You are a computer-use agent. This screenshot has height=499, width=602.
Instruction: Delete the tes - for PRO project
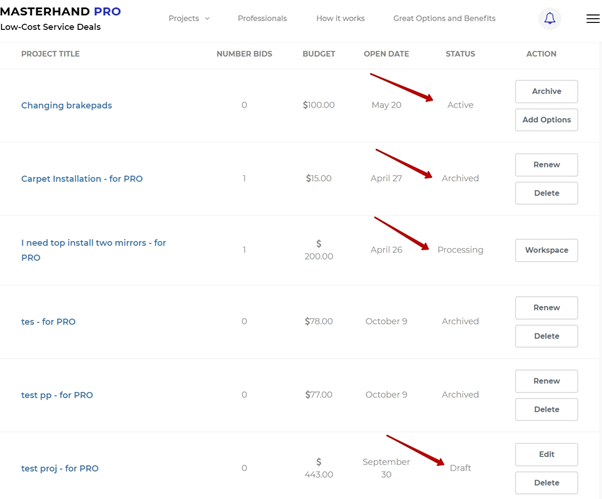click(x=546, y=336)
